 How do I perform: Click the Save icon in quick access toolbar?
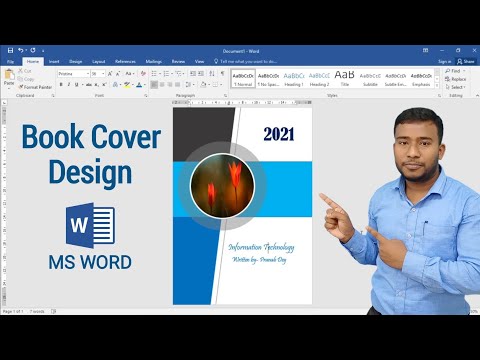tap(11, 50)
